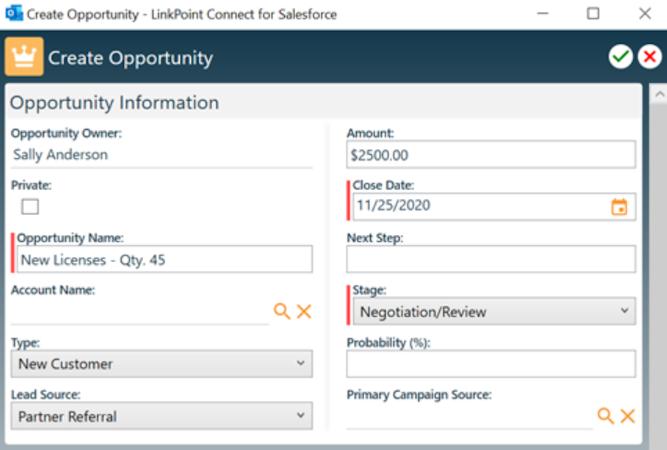Toggle the Private checkbox
Viewport: 667px width, 450px height.
pyautogui.click(x=30, y=207)
